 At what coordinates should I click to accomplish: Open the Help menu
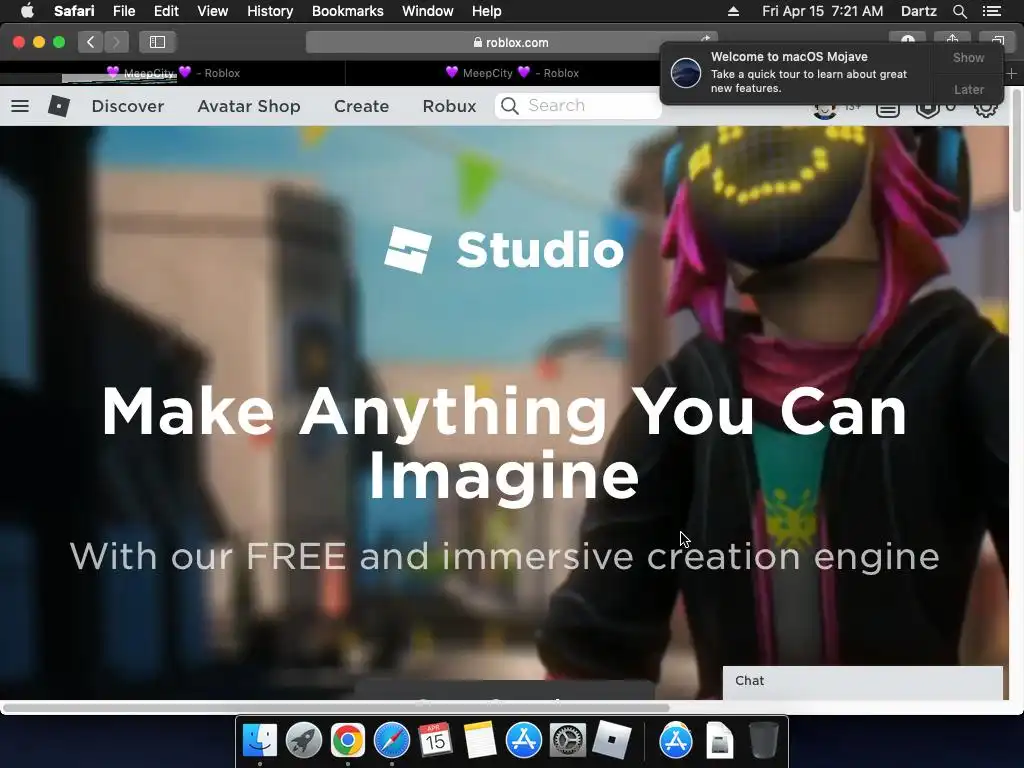(487, 11)
